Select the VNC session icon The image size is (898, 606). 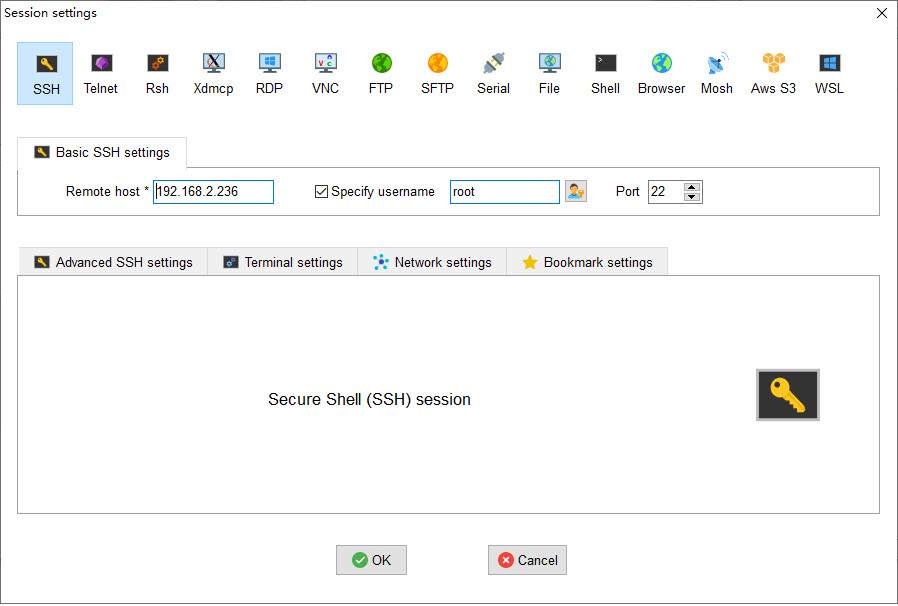pyautogui.click(x=325, y=73)
